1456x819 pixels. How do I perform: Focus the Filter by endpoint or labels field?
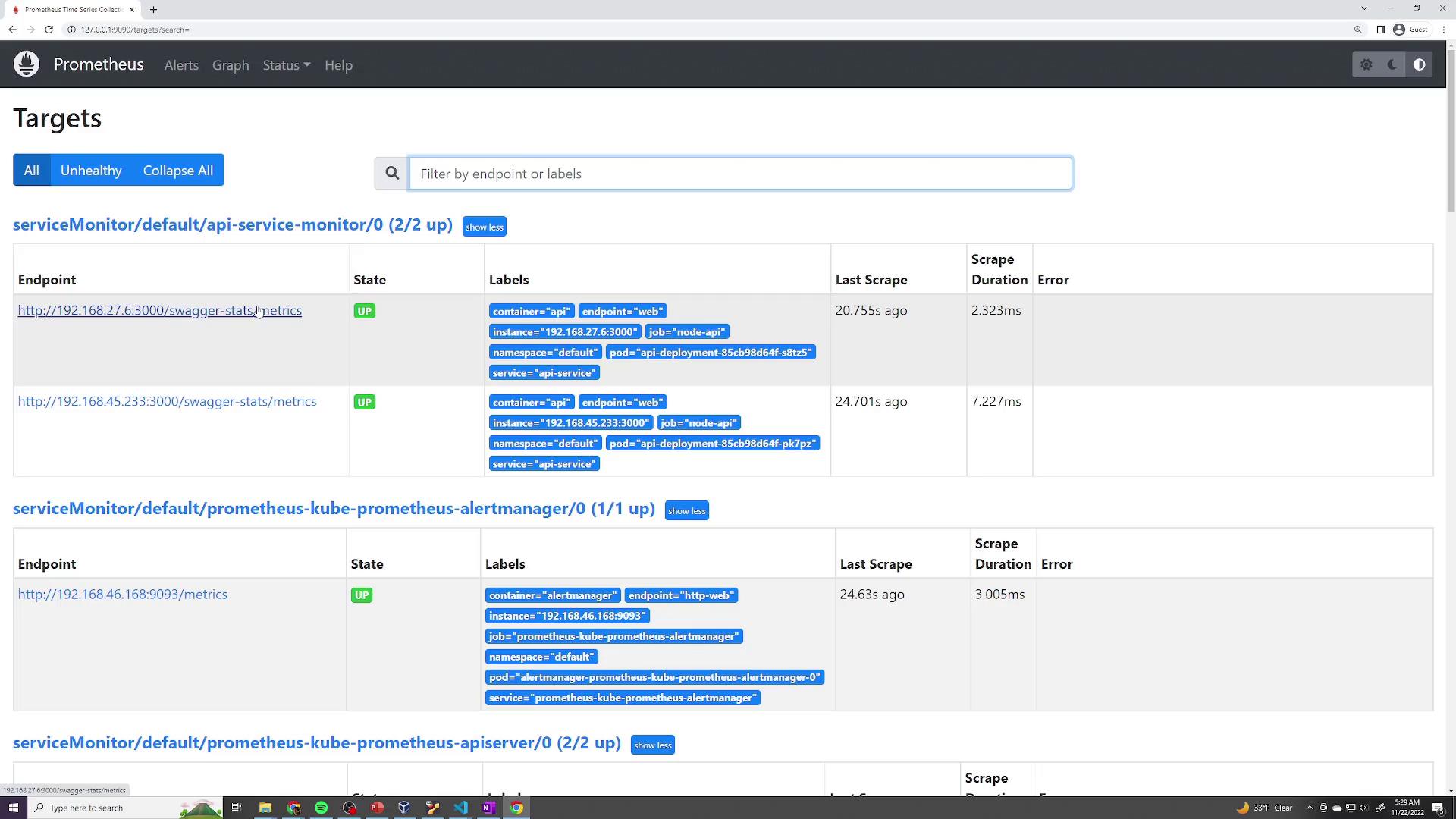point(740,174)
